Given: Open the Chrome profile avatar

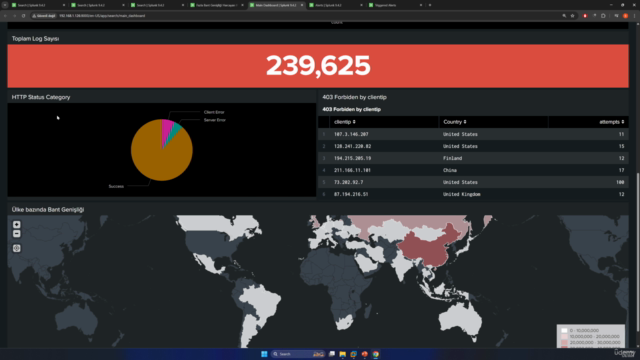Looking at the screenshot, I should tap(625, 16).
